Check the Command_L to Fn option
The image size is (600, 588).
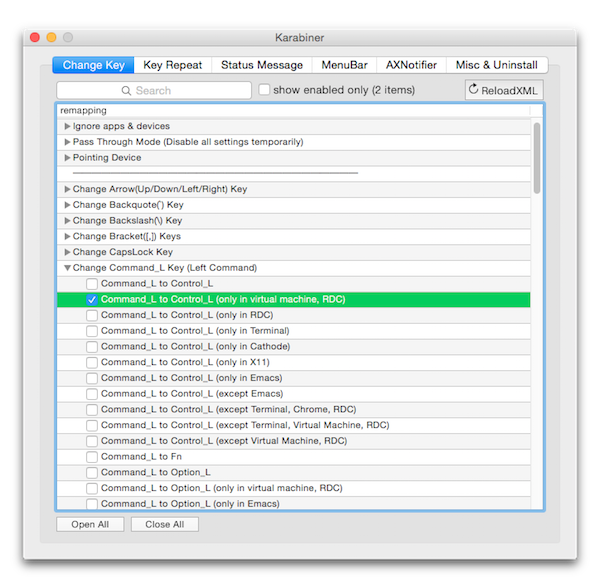click(x=92, y=456)
